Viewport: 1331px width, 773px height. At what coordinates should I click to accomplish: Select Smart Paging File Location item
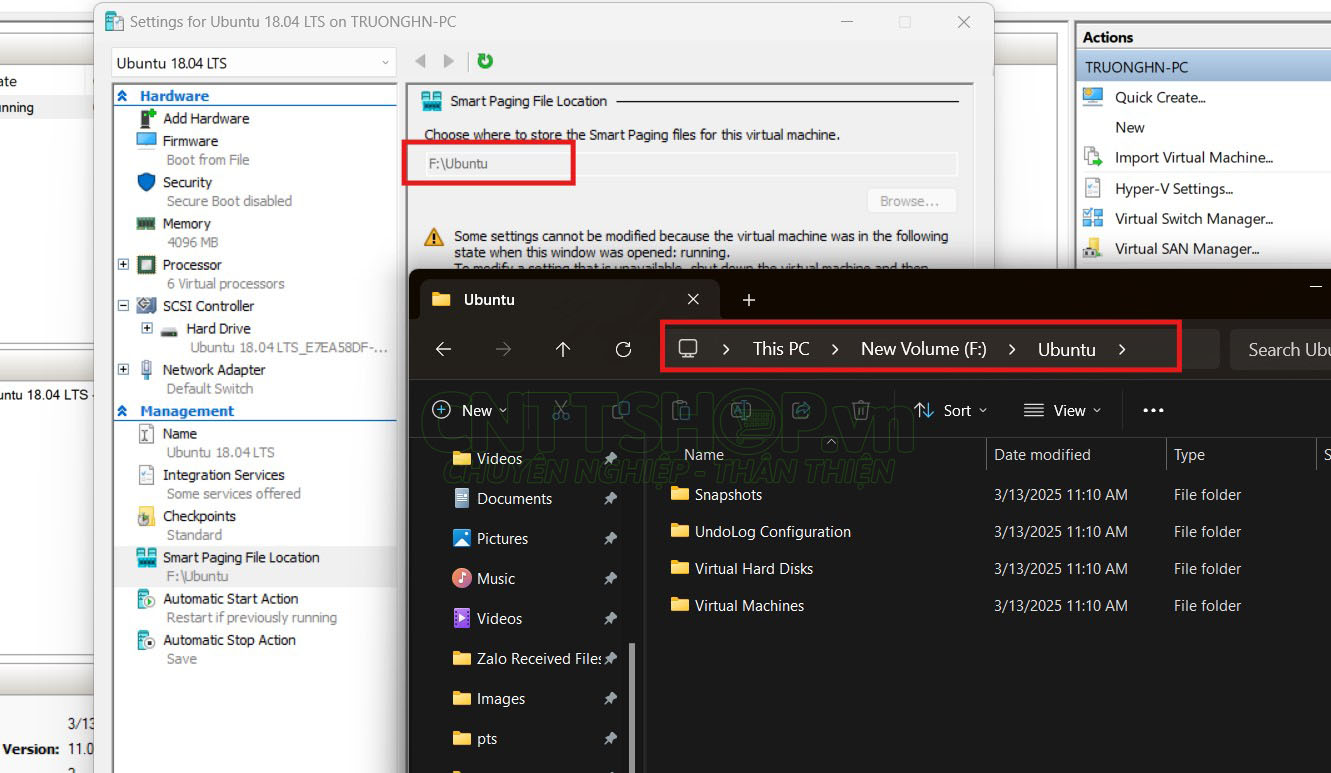point(241,557)
